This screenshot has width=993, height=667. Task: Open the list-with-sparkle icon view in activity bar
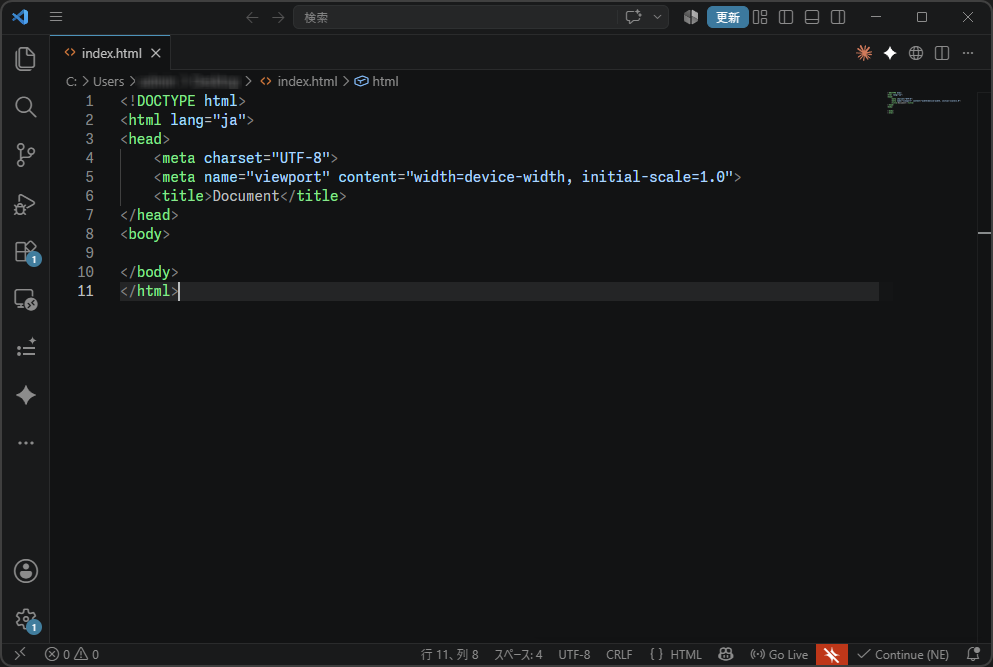(25, 347)
